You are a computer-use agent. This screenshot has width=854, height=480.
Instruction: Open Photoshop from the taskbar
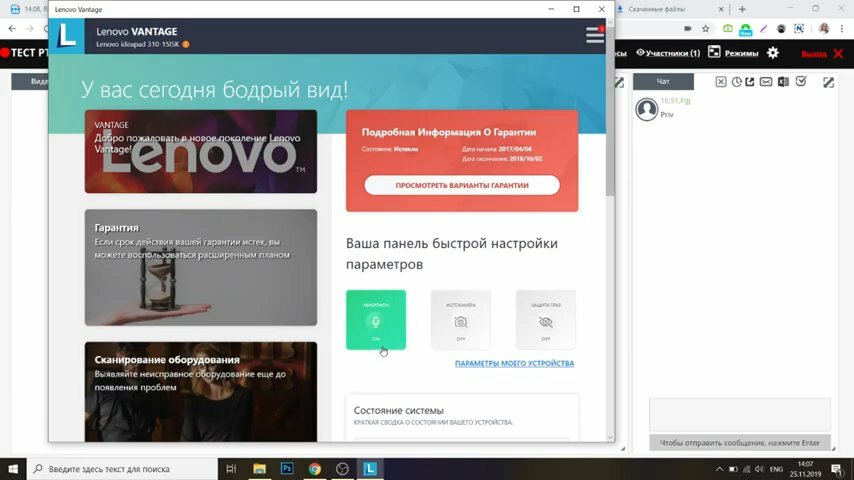(287, 469)
